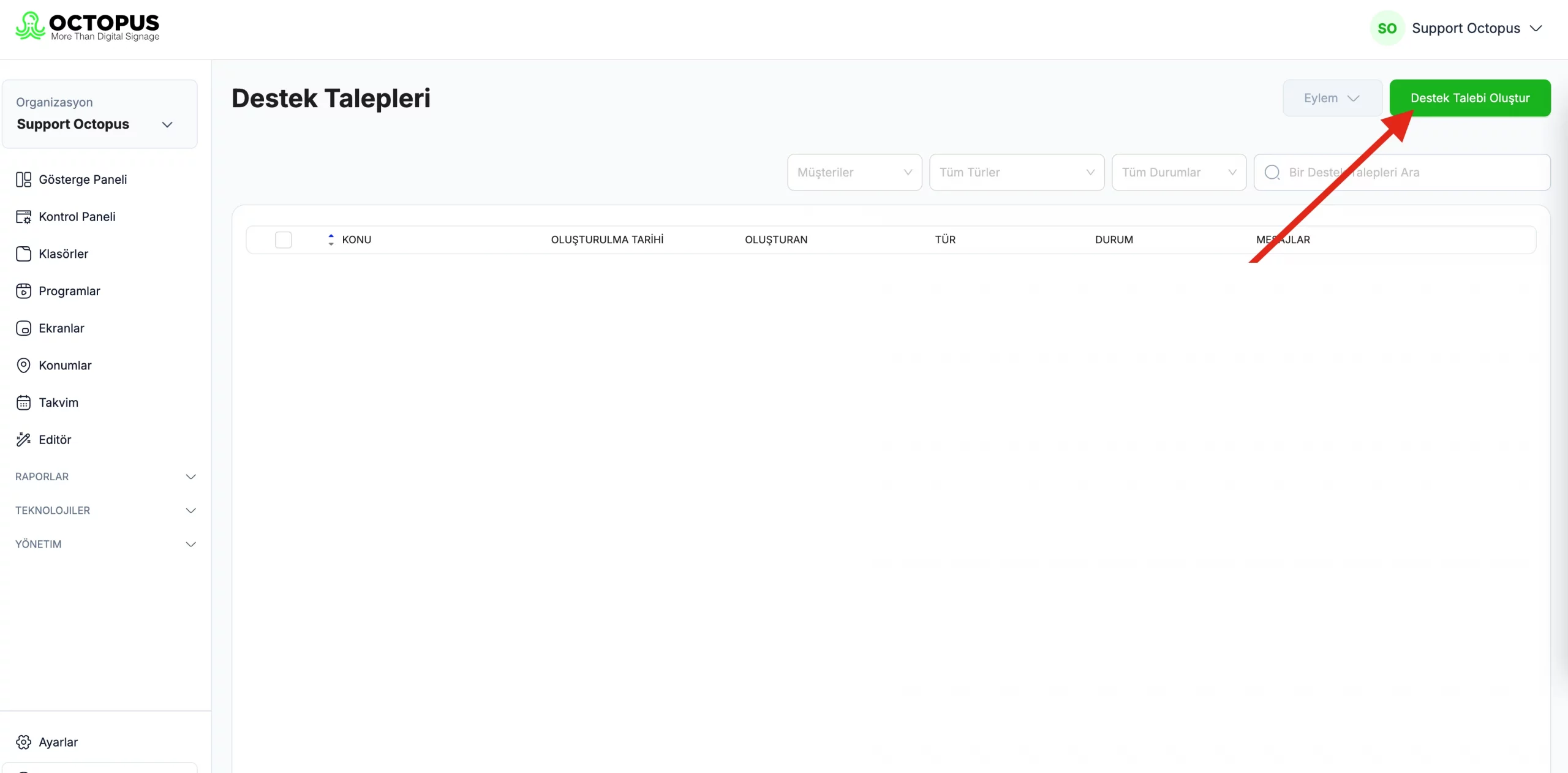Viewport: 1568px width, 773px height.
Task: Go to Ayarlar menu item
Action: 58,742
